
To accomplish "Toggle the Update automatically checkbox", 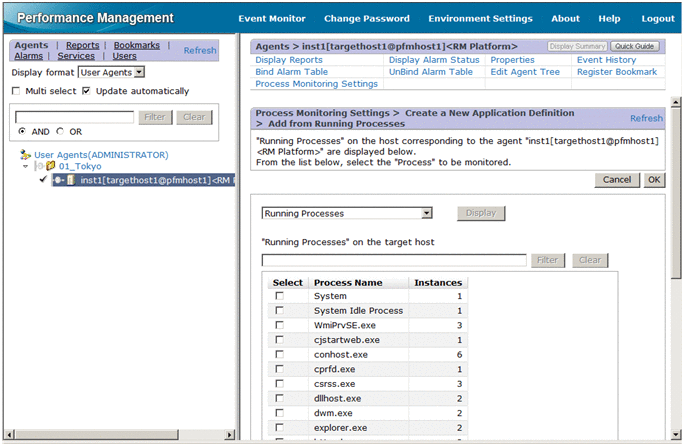I will pyautogui.click(x=87, y=92).
